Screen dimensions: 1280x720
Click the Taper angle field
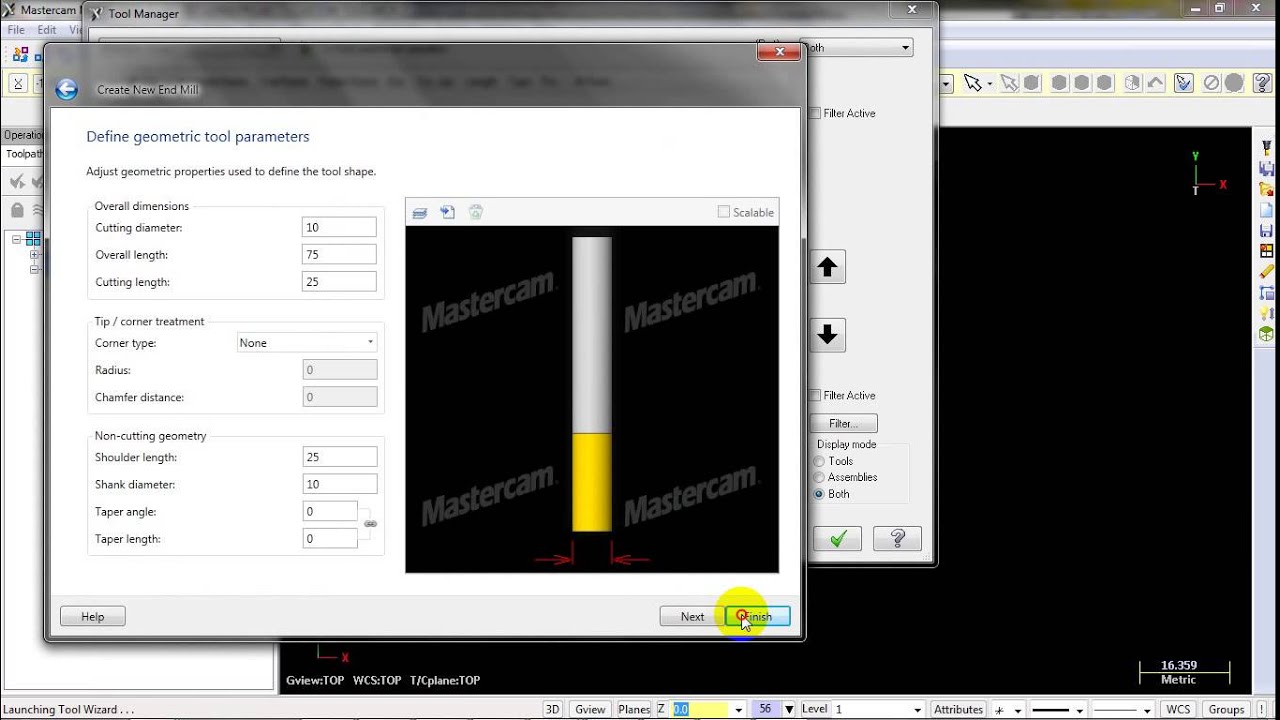pyautogui.click(x=330, y=511)
